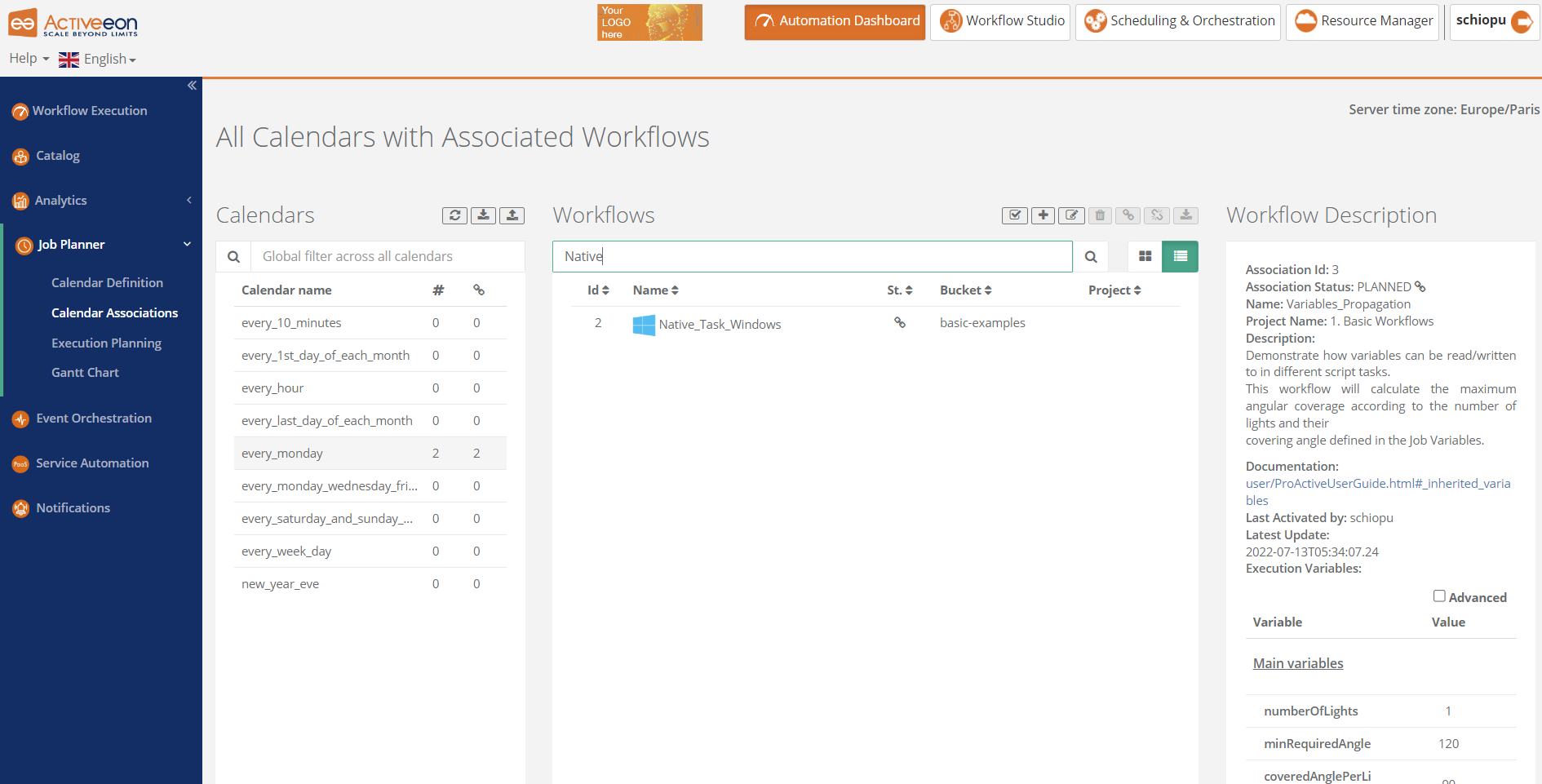The image size is (1542, 784).
Task: Select the Native_Task_Windows workflow row
Action: click(875, 324)
